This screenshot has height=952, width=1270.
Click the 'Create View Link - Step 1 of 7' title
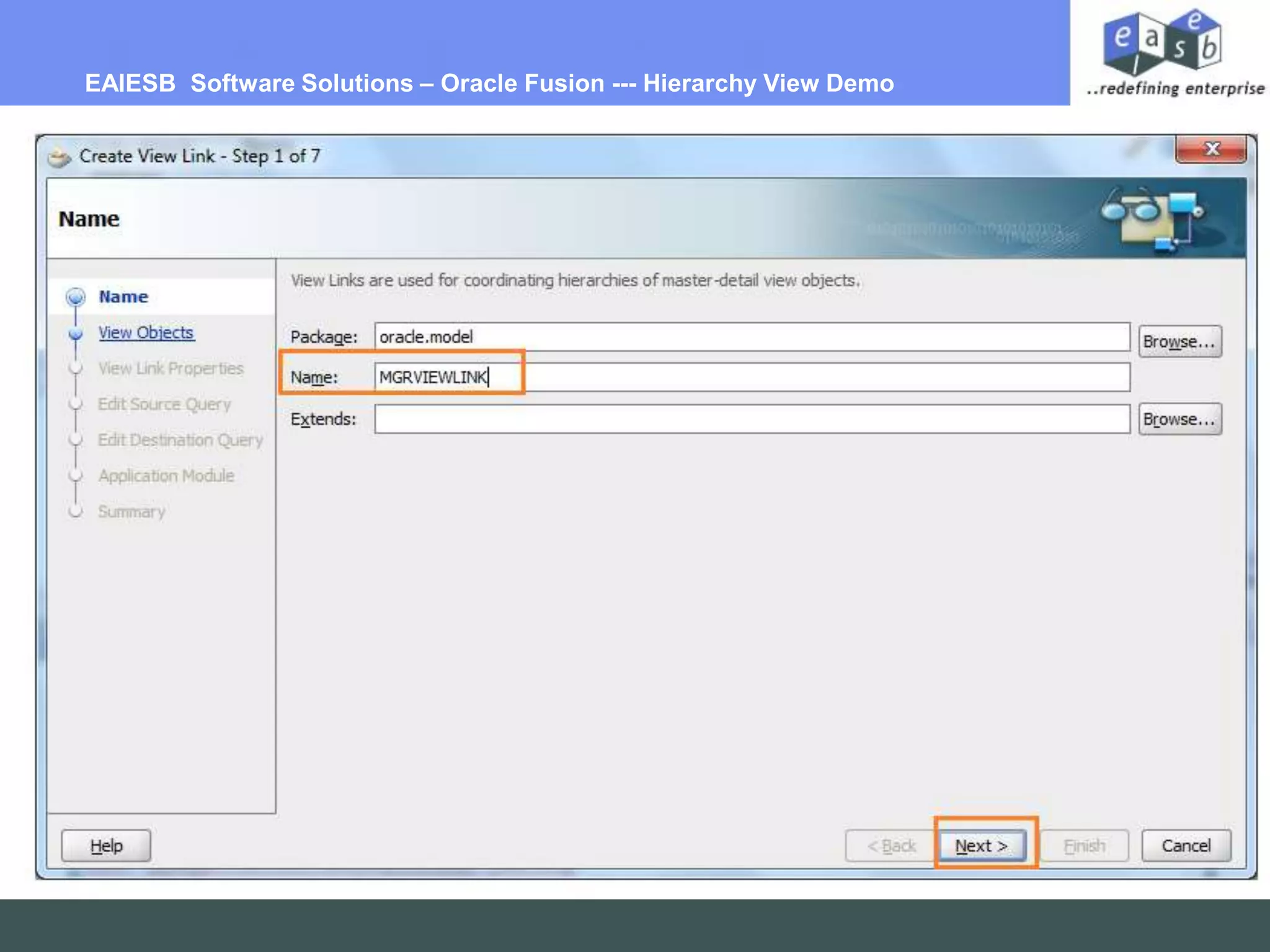tap(200, 156)
